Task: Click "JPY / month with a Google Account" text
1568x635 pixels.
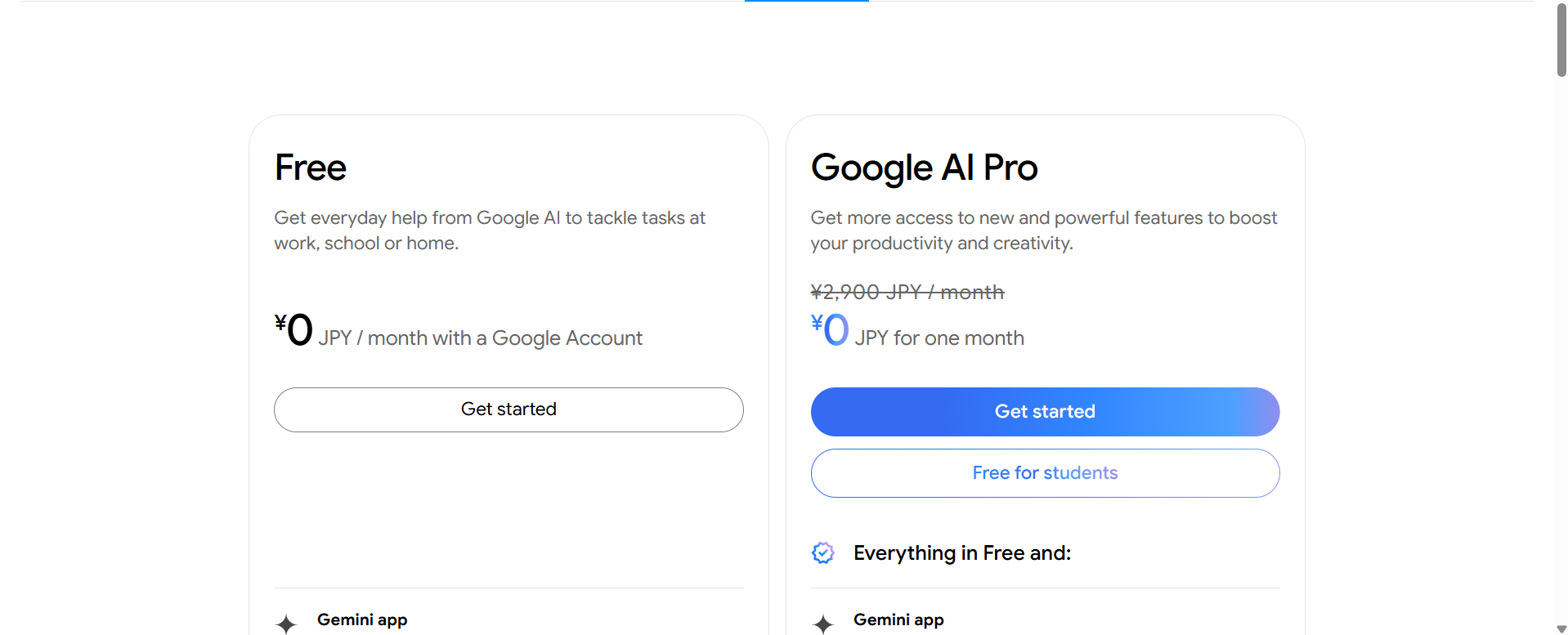Action: coord(481,338)
